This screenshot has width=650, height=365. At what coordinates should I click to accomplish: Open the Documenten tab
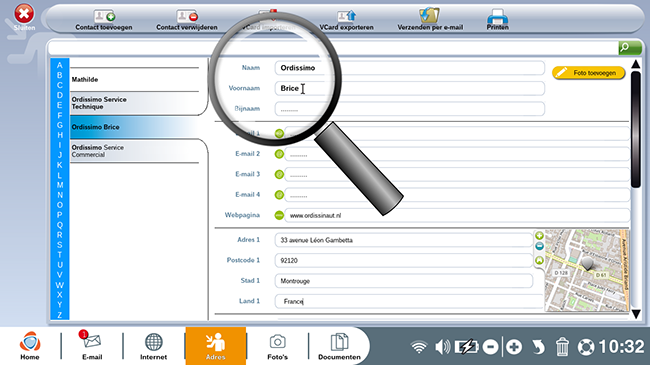[339, 346]
